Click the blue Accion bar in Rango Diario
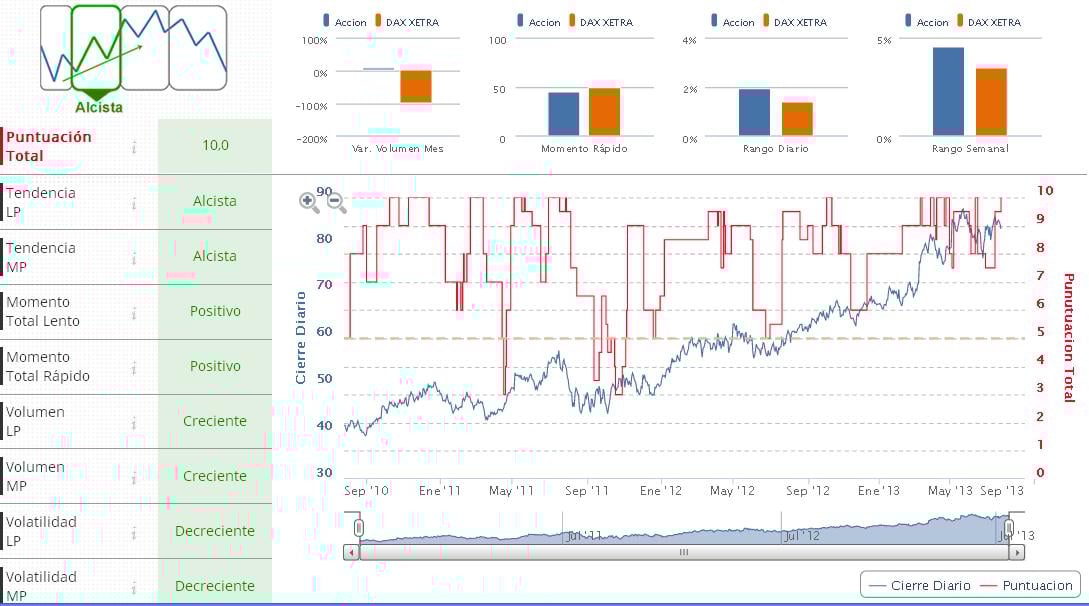 tap(754, 112)
